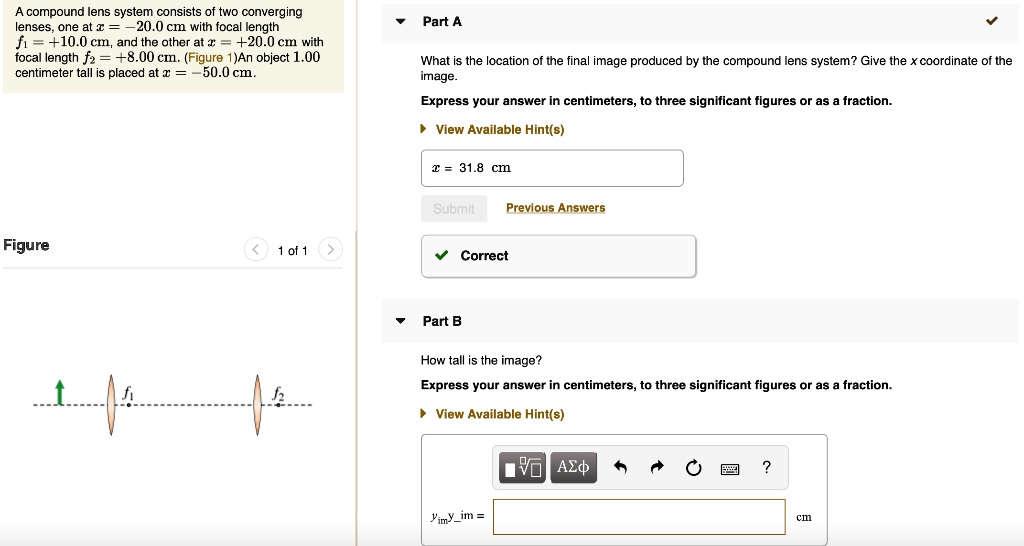1024x546 pixels.
Task: Click the Part B image height input field
Action: [639, 517]
